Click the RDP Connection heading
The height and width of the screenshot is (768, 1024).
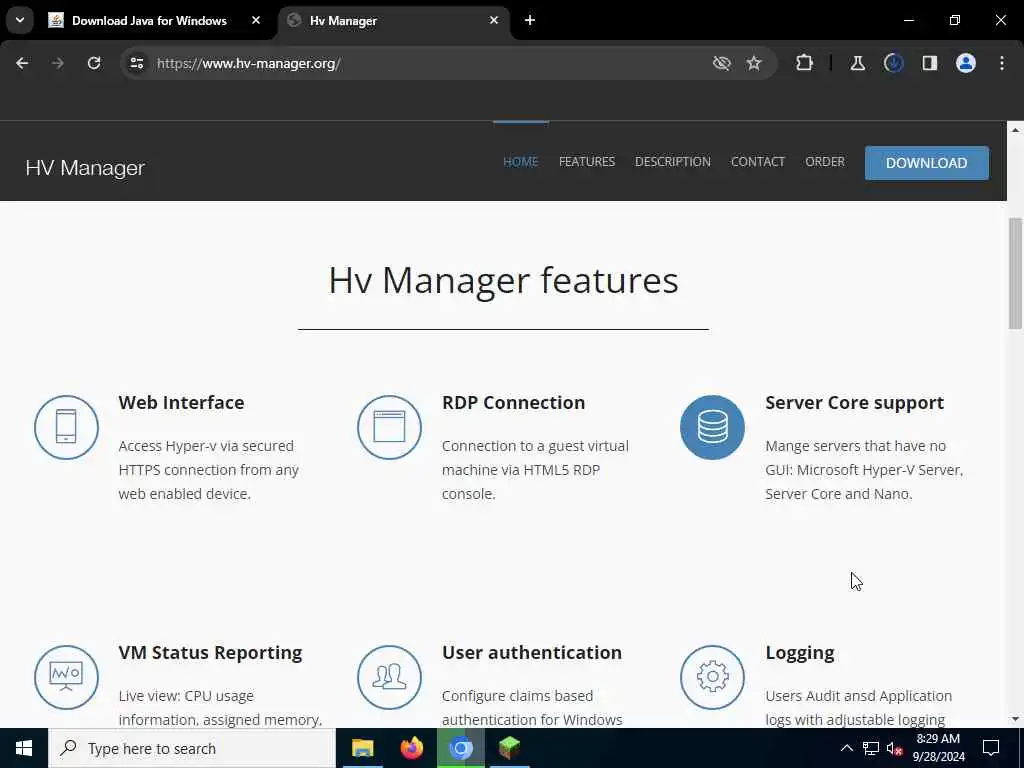point(513,402)
